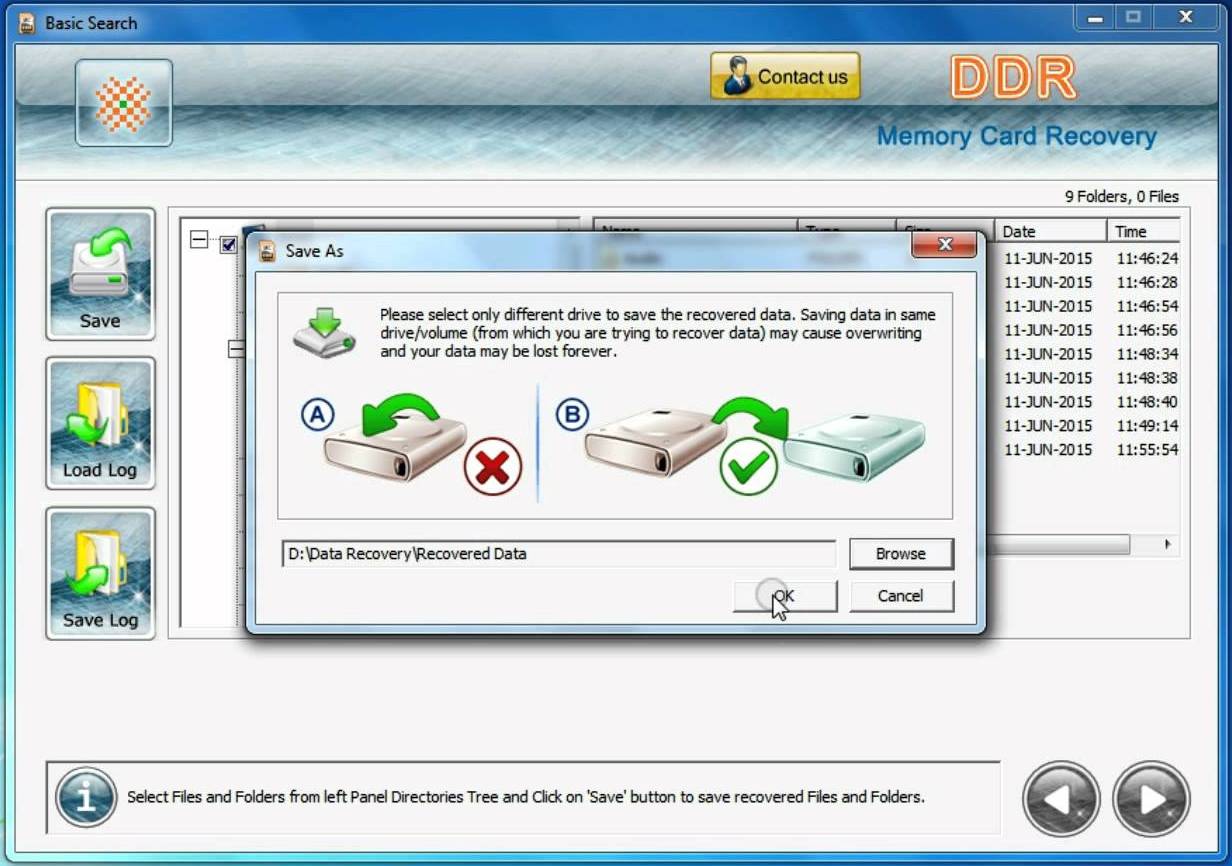Click the save path input field
Screen dimensions: 1232x866
pyautogui.click(x=559, y=554)
